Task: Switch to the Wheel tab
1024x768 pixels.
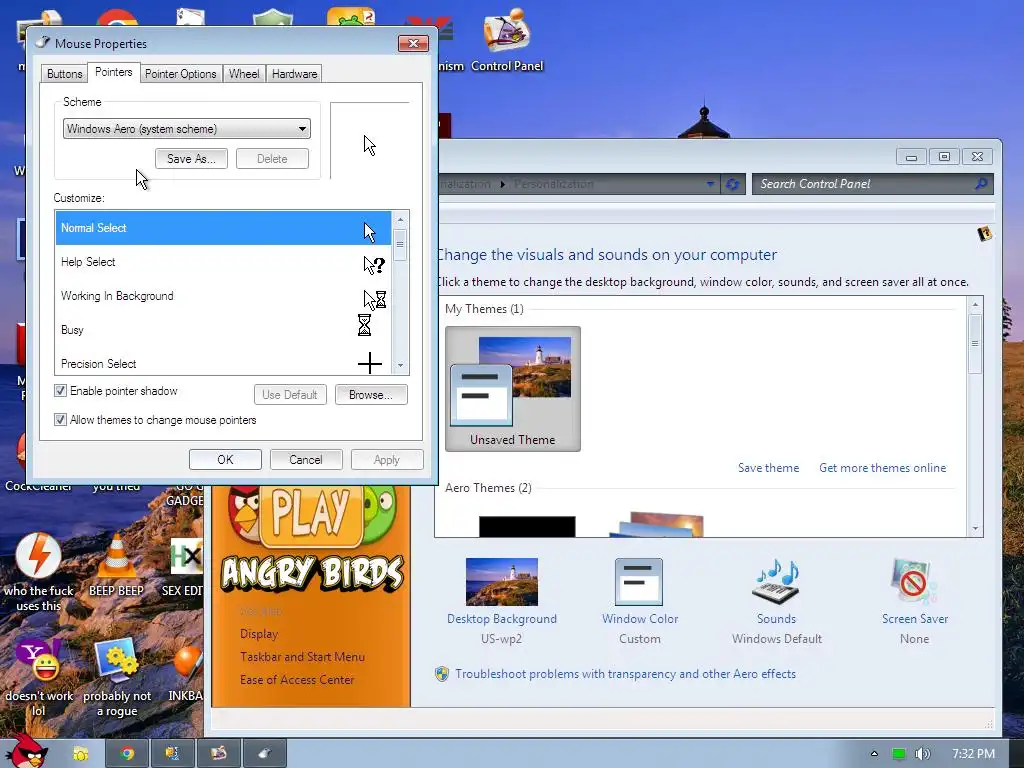Action: pos(244,74)
